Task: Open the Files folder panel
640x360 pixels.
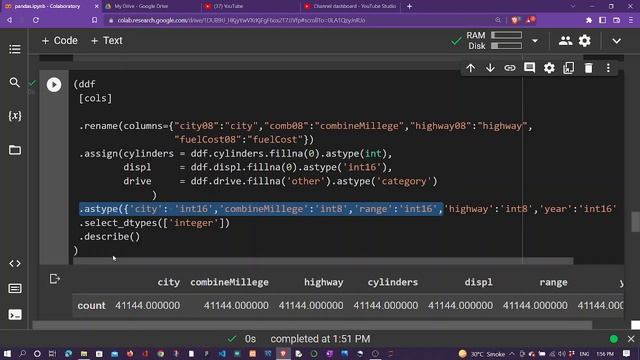Action: click(x=15, y=150)
